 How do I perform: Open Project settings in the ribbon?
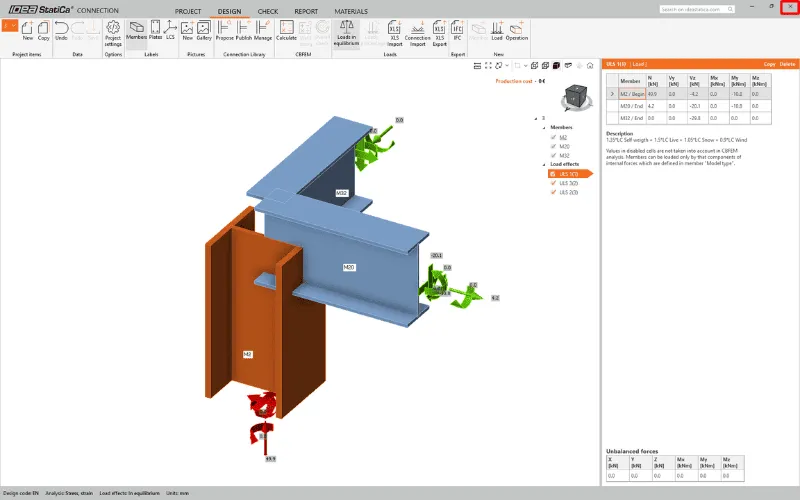[113, 32]
